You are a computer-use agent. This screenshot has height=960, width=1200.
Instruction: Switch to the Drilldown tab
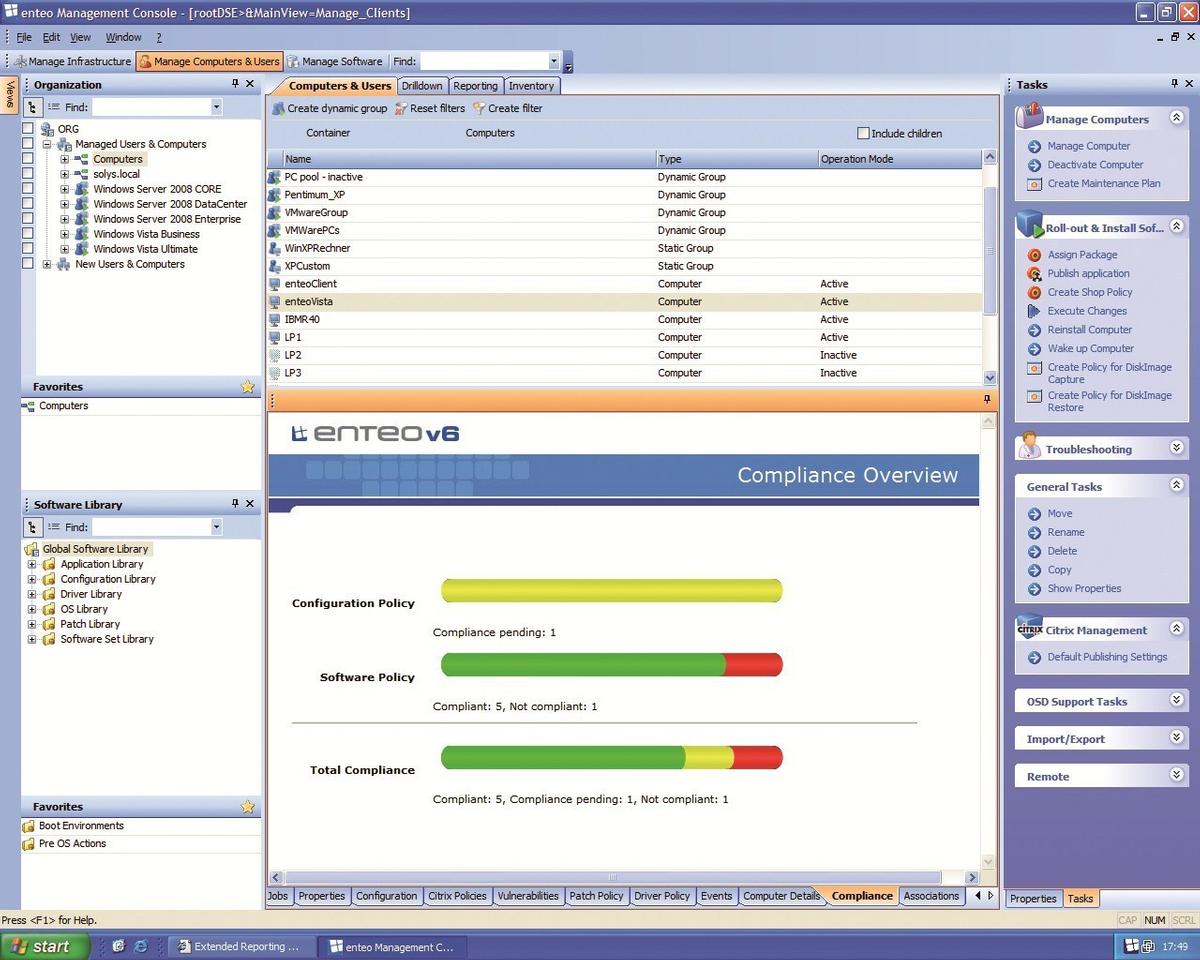point(422,86)
